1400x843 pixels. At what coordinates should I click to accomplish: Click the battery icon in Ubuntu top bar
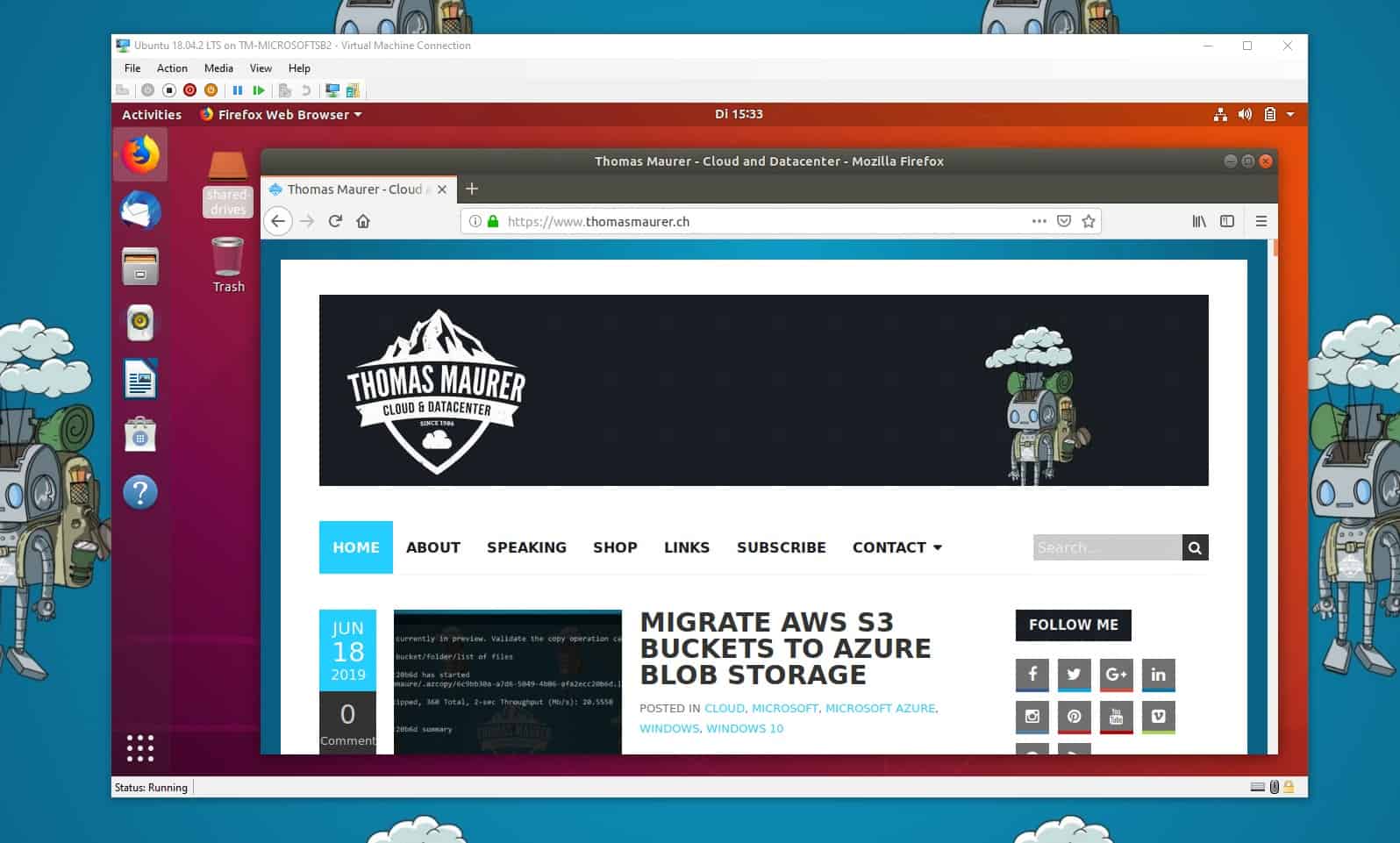(x=1269, y=115)
